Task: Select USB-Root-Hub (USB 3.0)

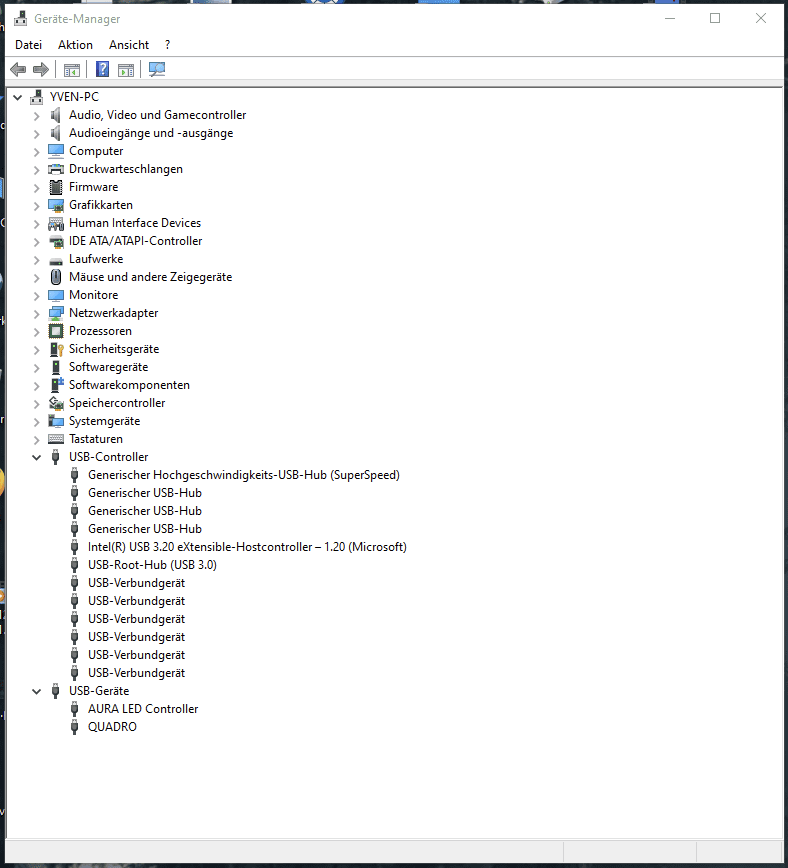Action: 152,565
